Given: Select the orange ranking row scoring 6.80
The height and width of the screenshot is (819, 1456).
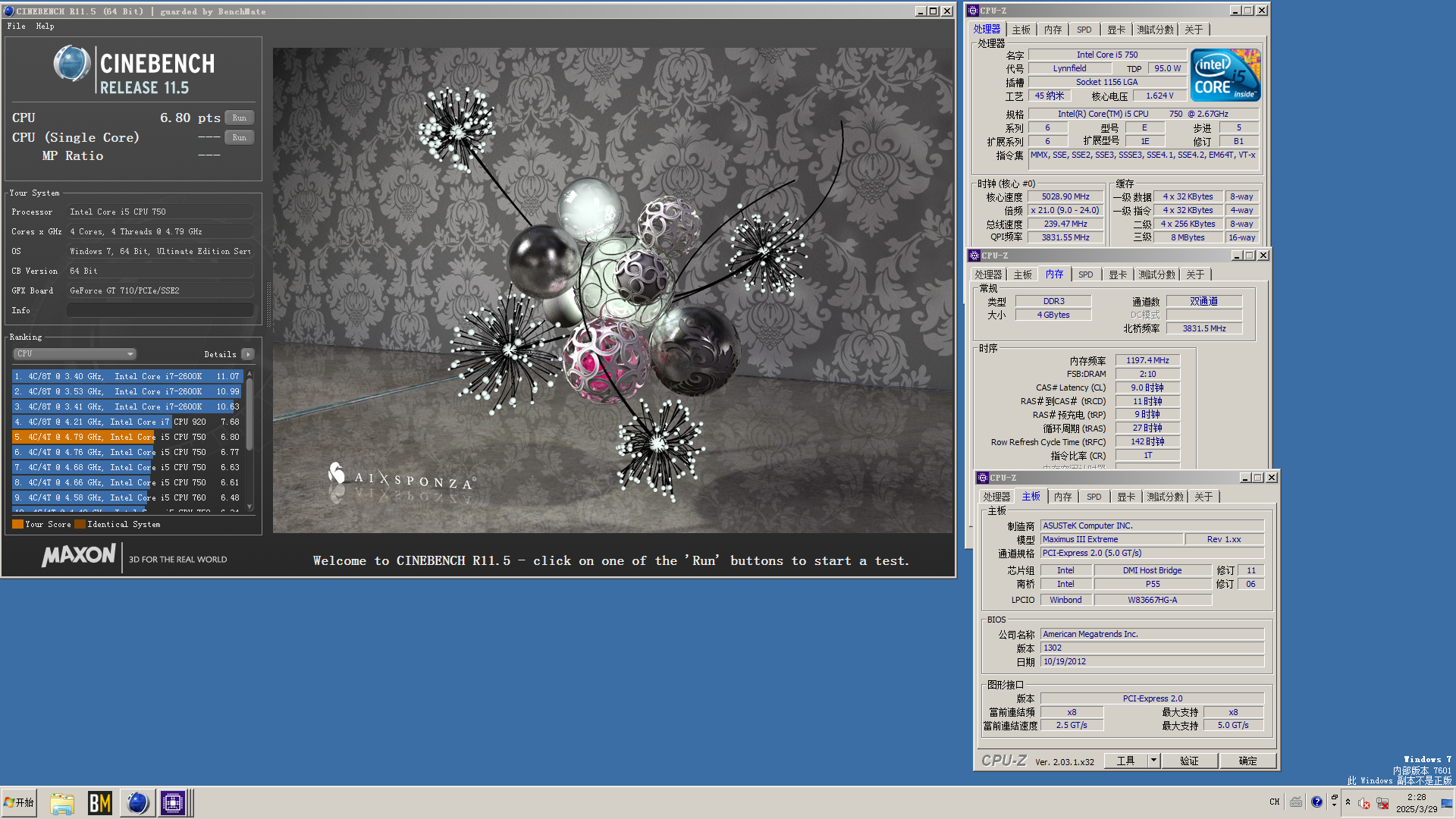Looking at the screenshot, I should pos(127,437).
